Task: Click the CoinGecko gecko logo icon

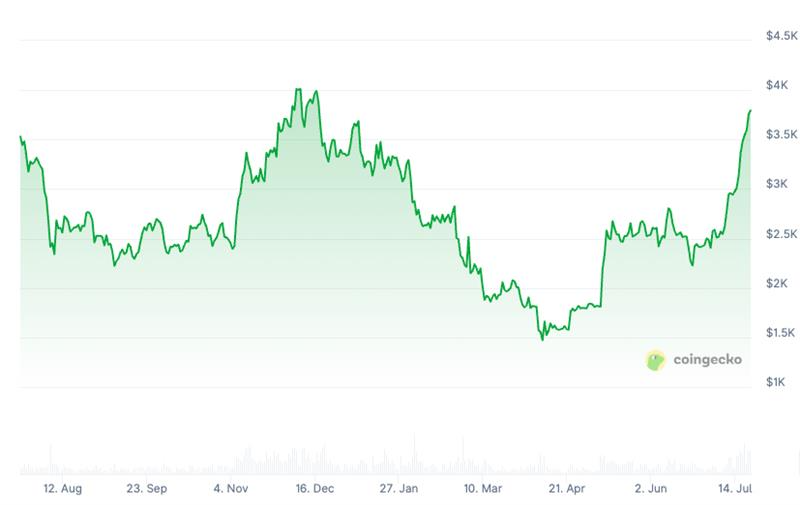Action: [655, 361]
